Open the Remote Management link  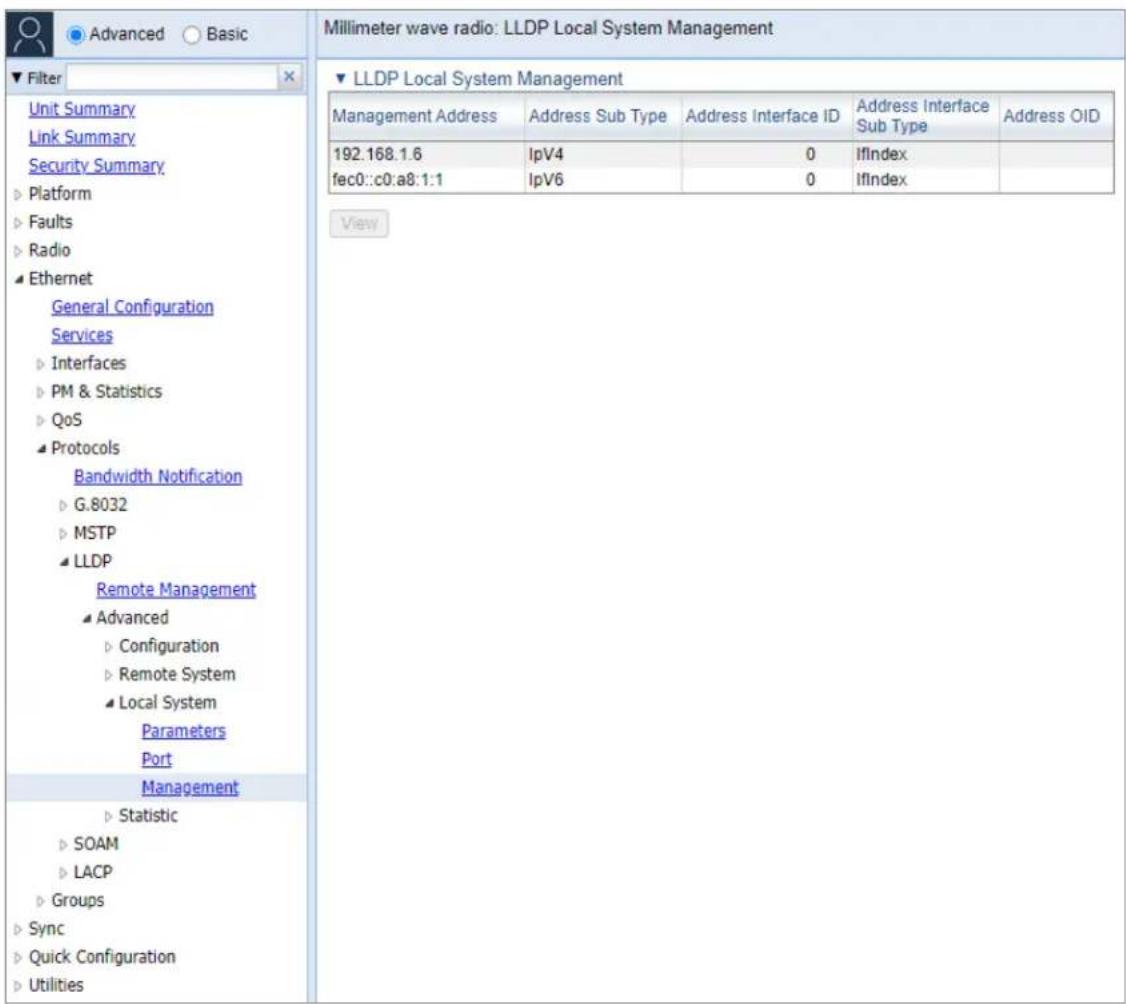tap(176, 590)
